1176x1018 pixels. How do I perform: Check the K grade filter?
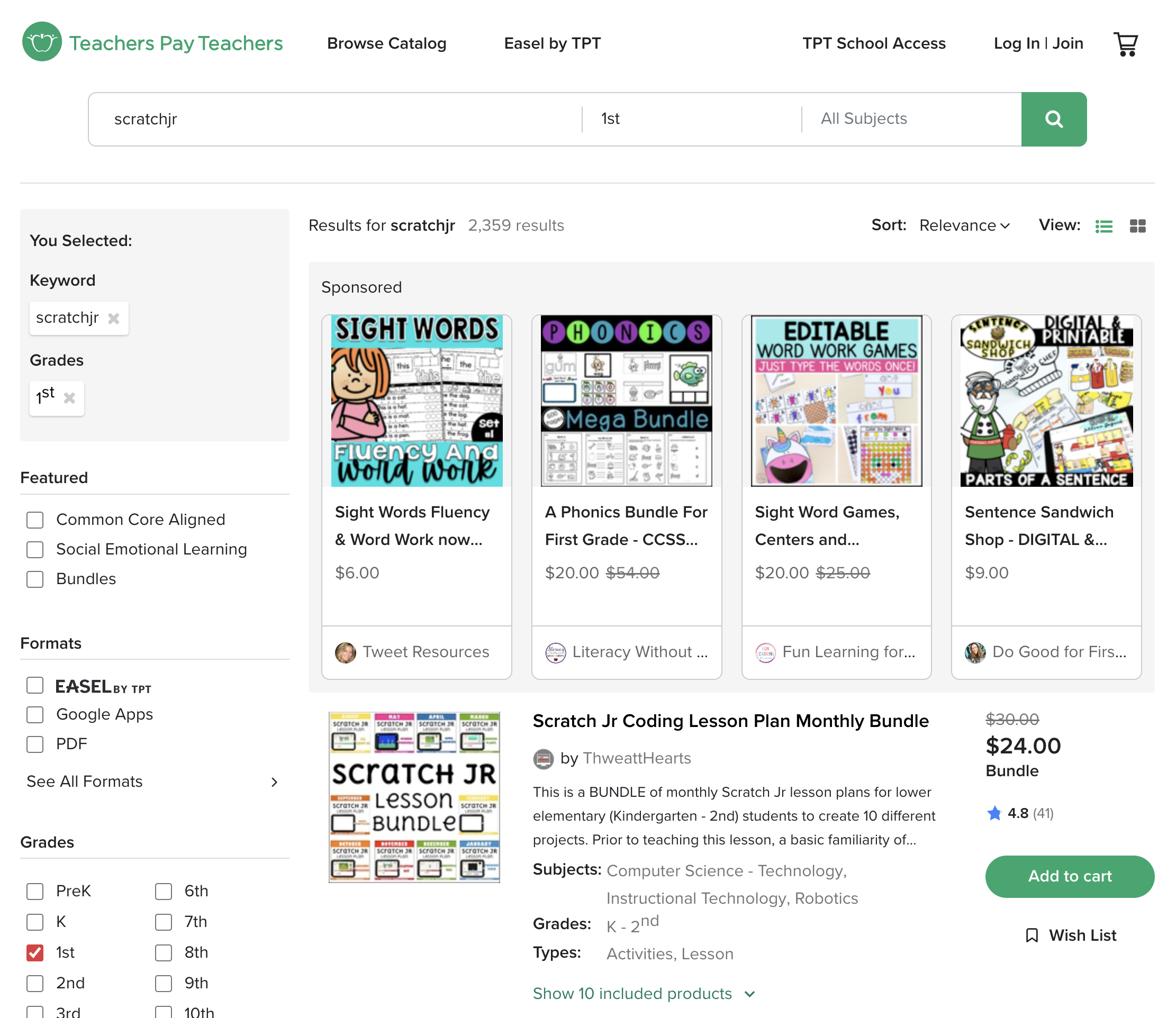(x=35, y=922)
